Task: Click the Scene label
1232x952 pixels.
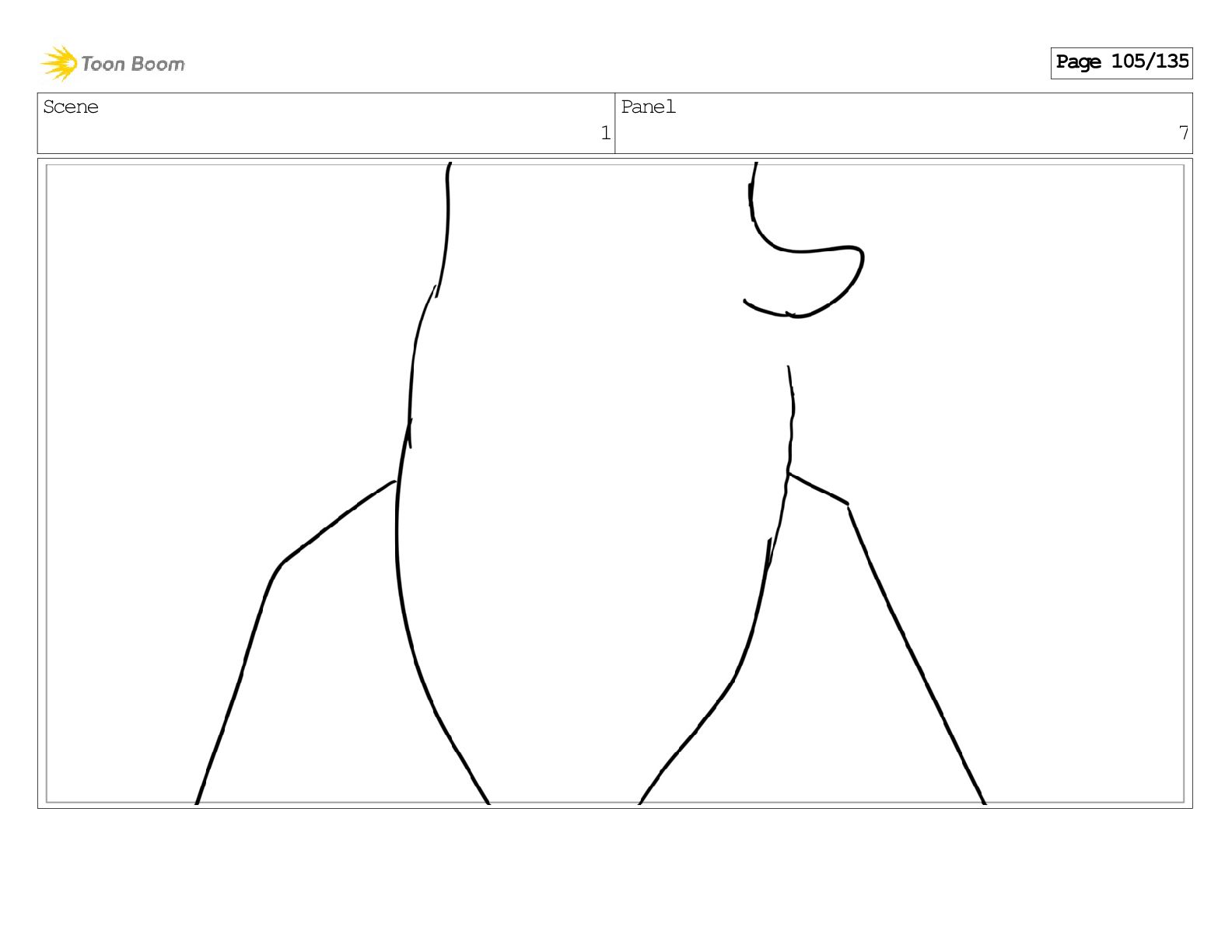Action: (x=71, y=107)
